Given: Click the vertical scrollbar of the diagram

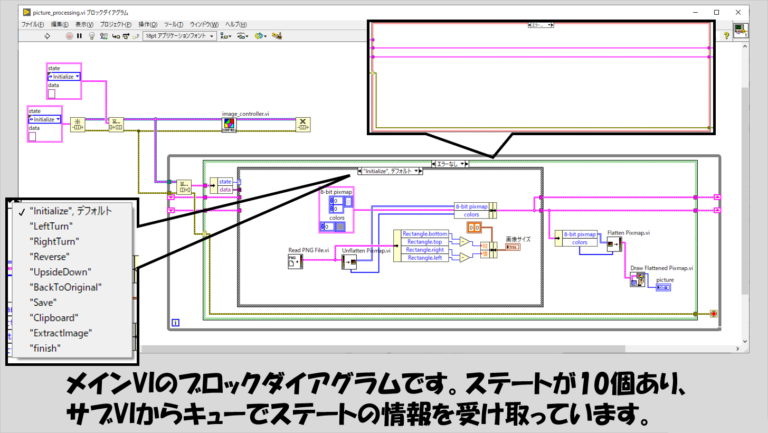Looking at the screenshot, I should click(744, 191).
